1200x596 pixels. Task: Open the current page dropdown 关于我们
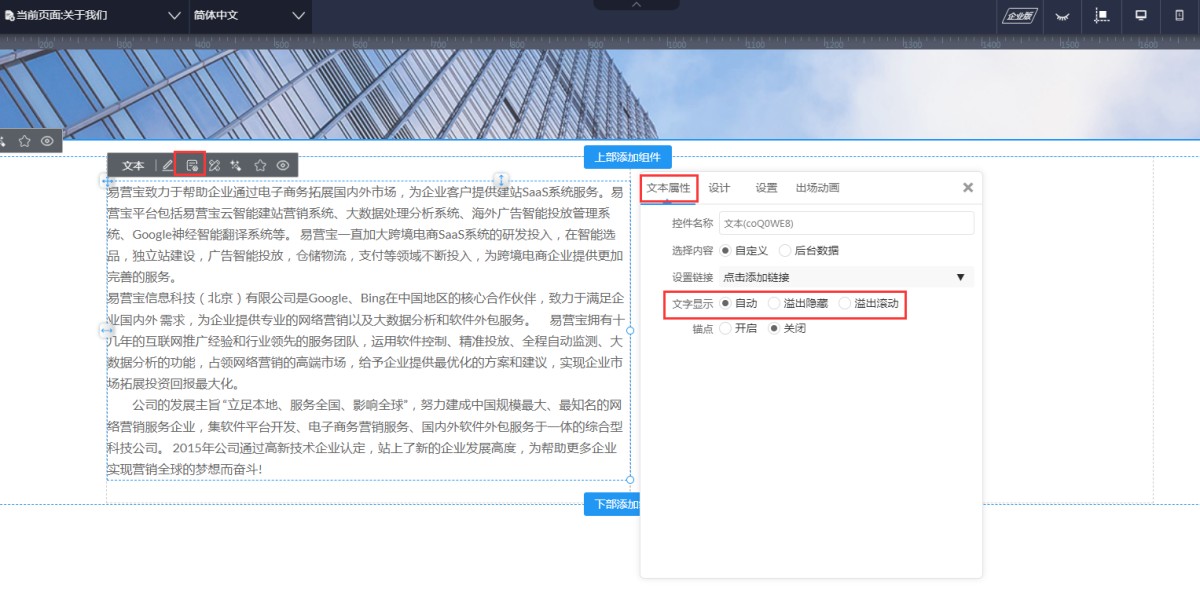click(93, 16)
